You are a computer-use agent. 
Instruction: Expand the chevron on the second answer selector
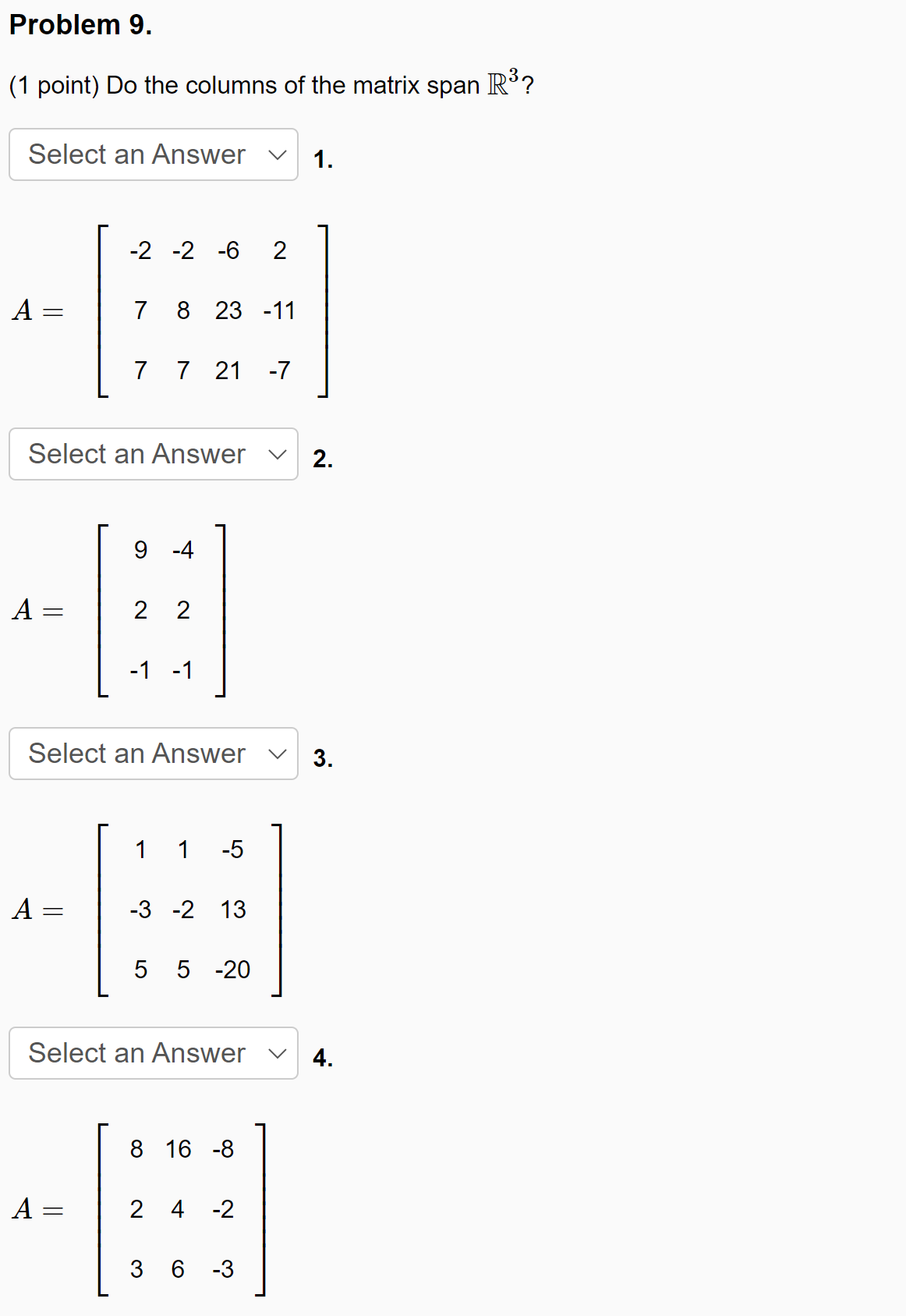[279, 454]
